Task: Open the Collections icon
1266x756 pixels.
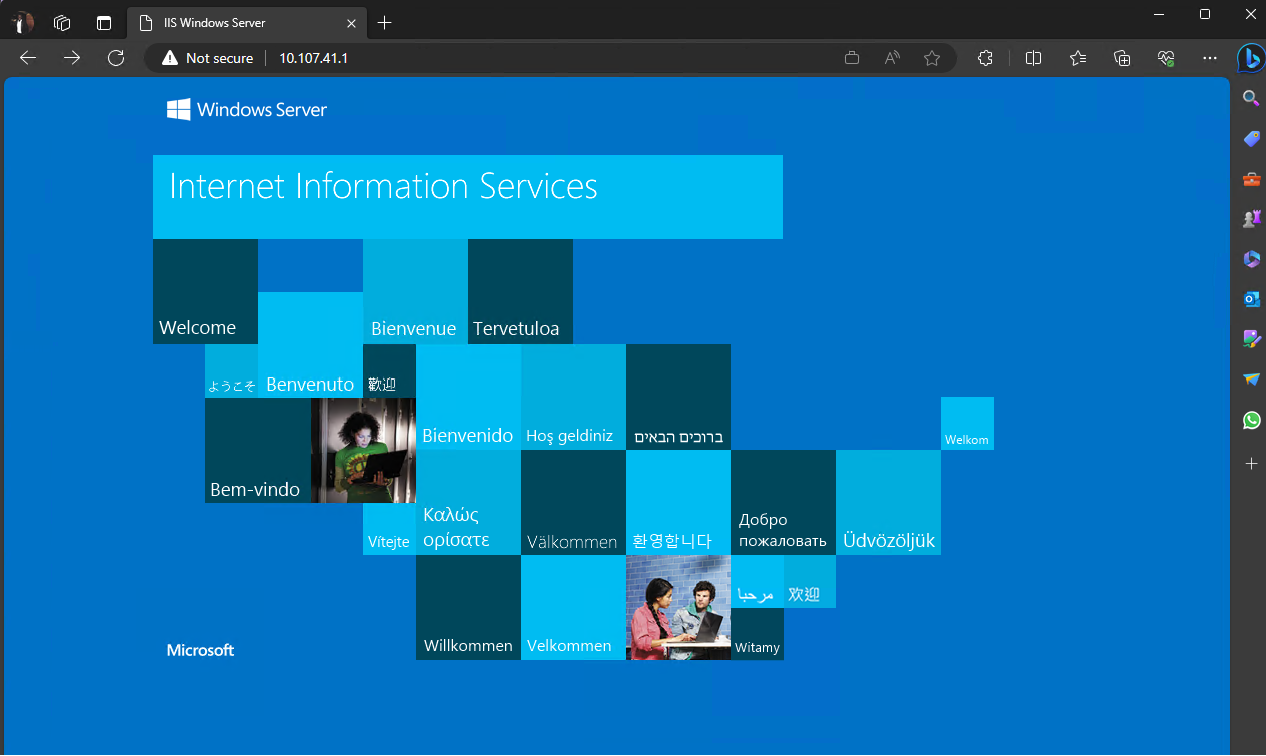Action: tap(1122, 58)
